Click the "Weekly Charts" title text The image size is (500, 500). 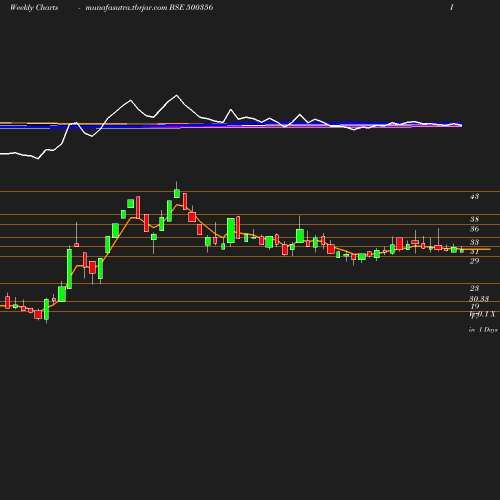(34, 7)
